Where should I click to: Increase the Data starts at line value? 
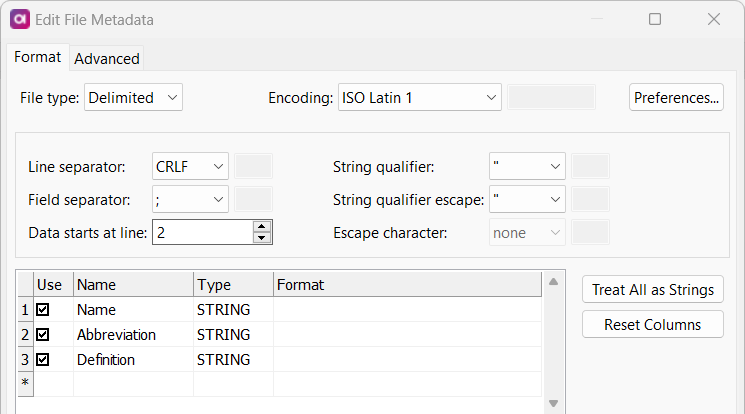coord(262,227)
